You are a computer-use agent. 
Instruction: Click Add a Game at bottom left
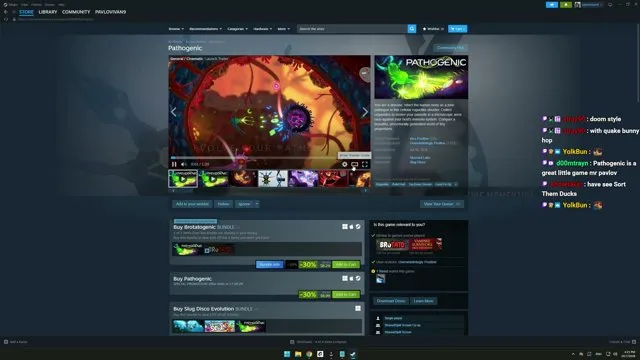click(x=16, y=342)
